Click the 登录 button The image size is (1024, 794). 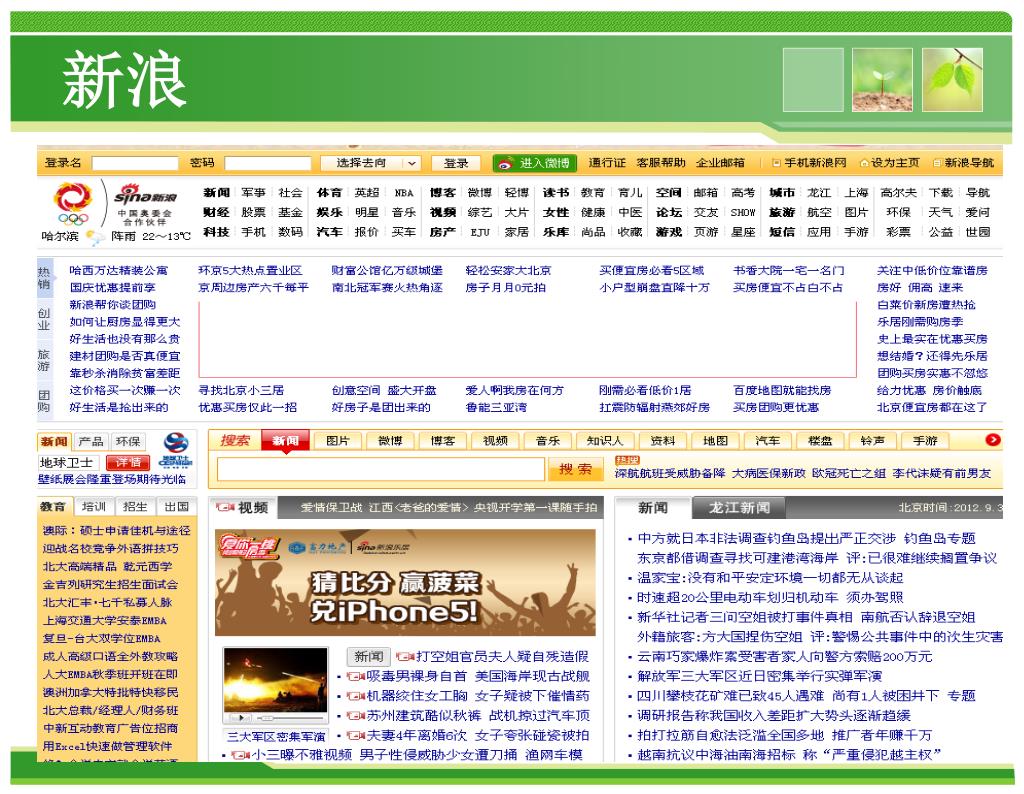point(456,163)
